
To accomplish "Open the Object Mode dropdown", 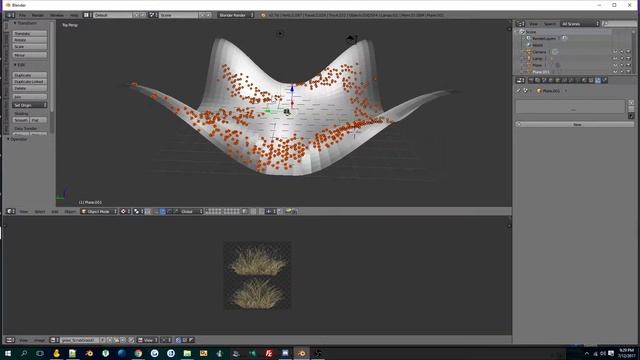I will 99,211.
